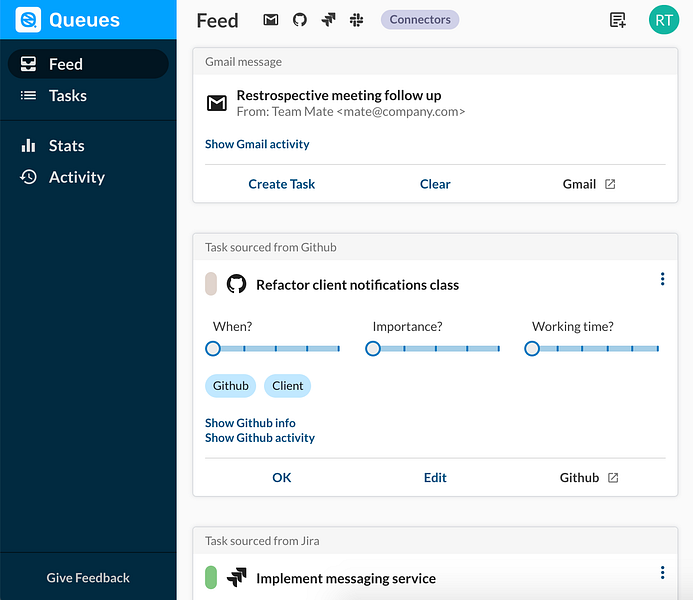Adjust the When? slider handle
693x600 pixels.
pos(213,349)
